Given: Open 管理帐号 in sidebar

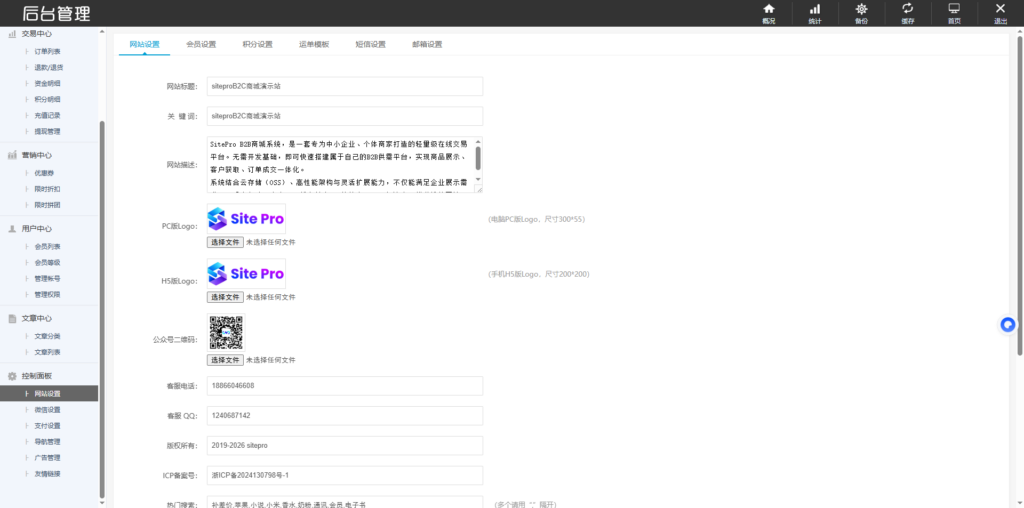Looking at the screenshot, I should (x=47, y=279).
